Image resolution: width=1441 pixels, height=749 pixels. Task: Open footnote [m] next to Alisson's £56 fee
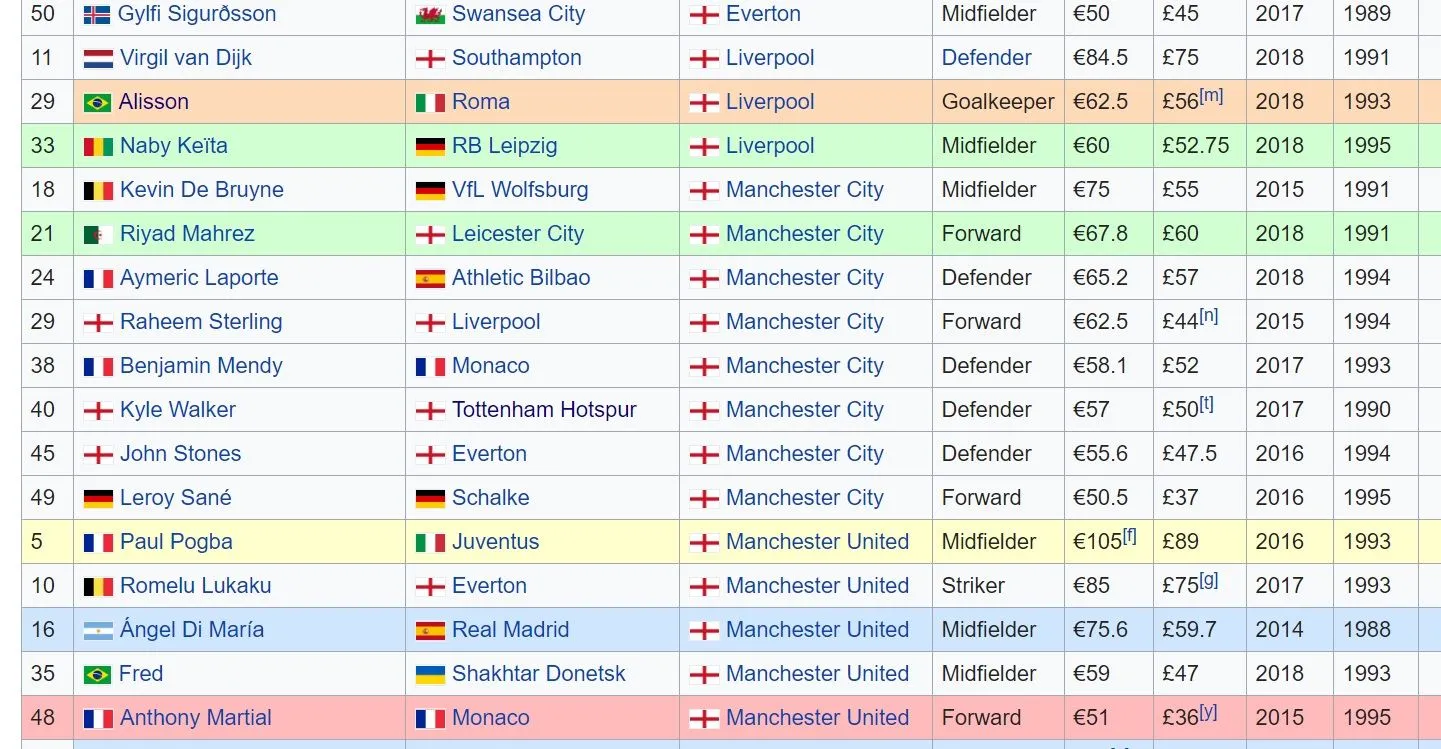pos(1211,96)
